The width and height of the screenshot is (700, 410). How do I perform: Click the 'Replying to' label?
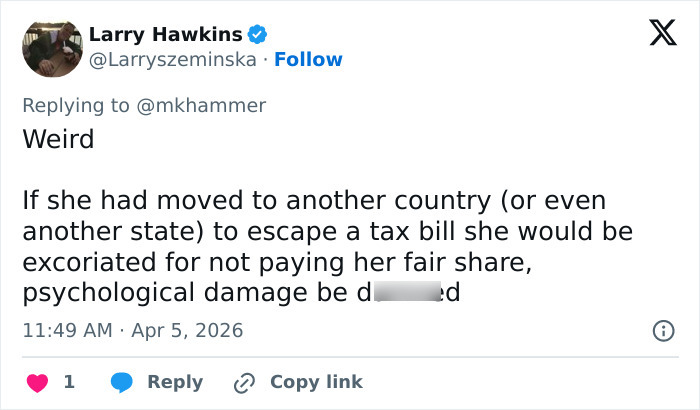[x=76, y=105]
